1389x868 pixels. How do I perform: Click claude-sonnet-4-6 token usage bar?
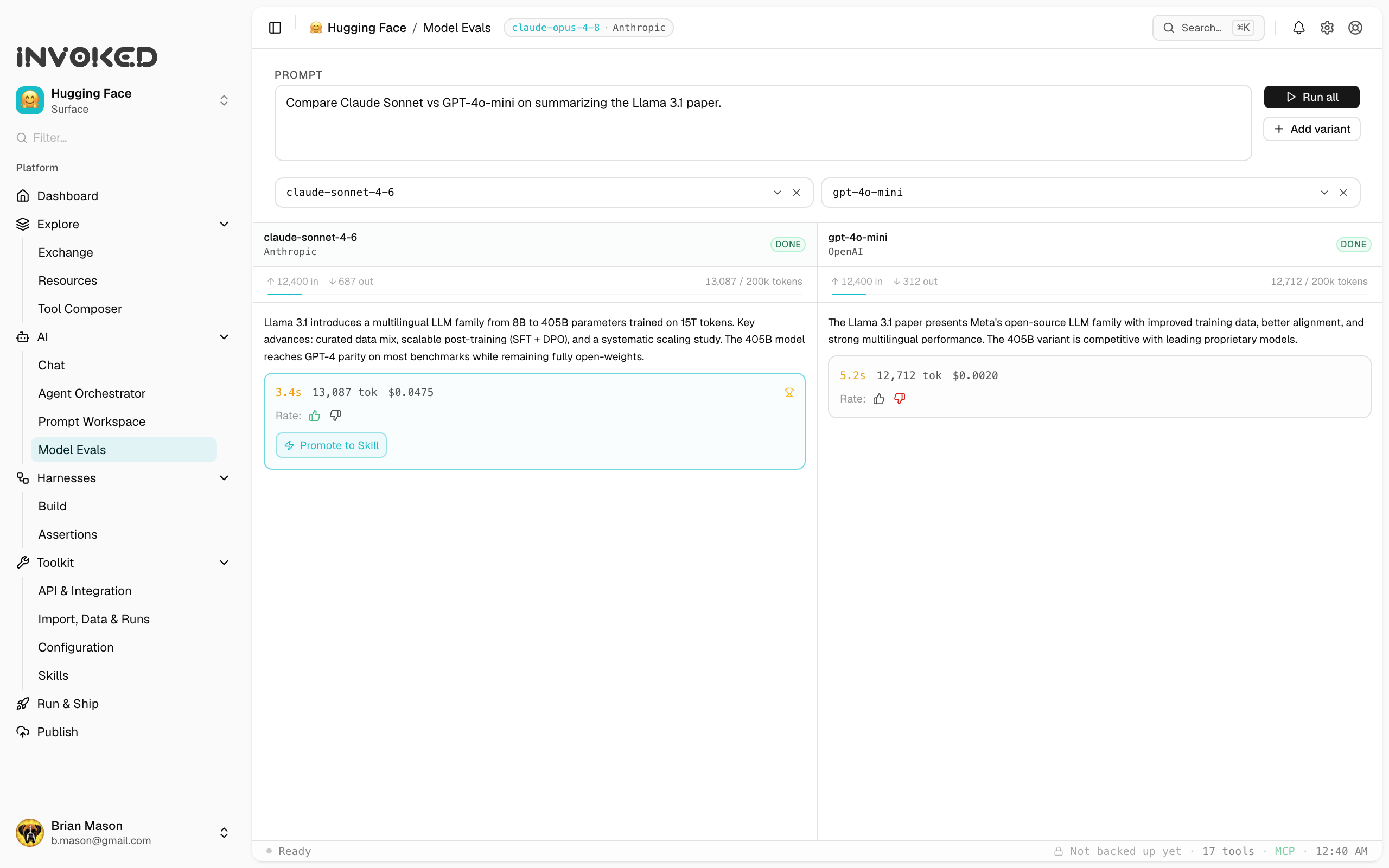[535, 295]
